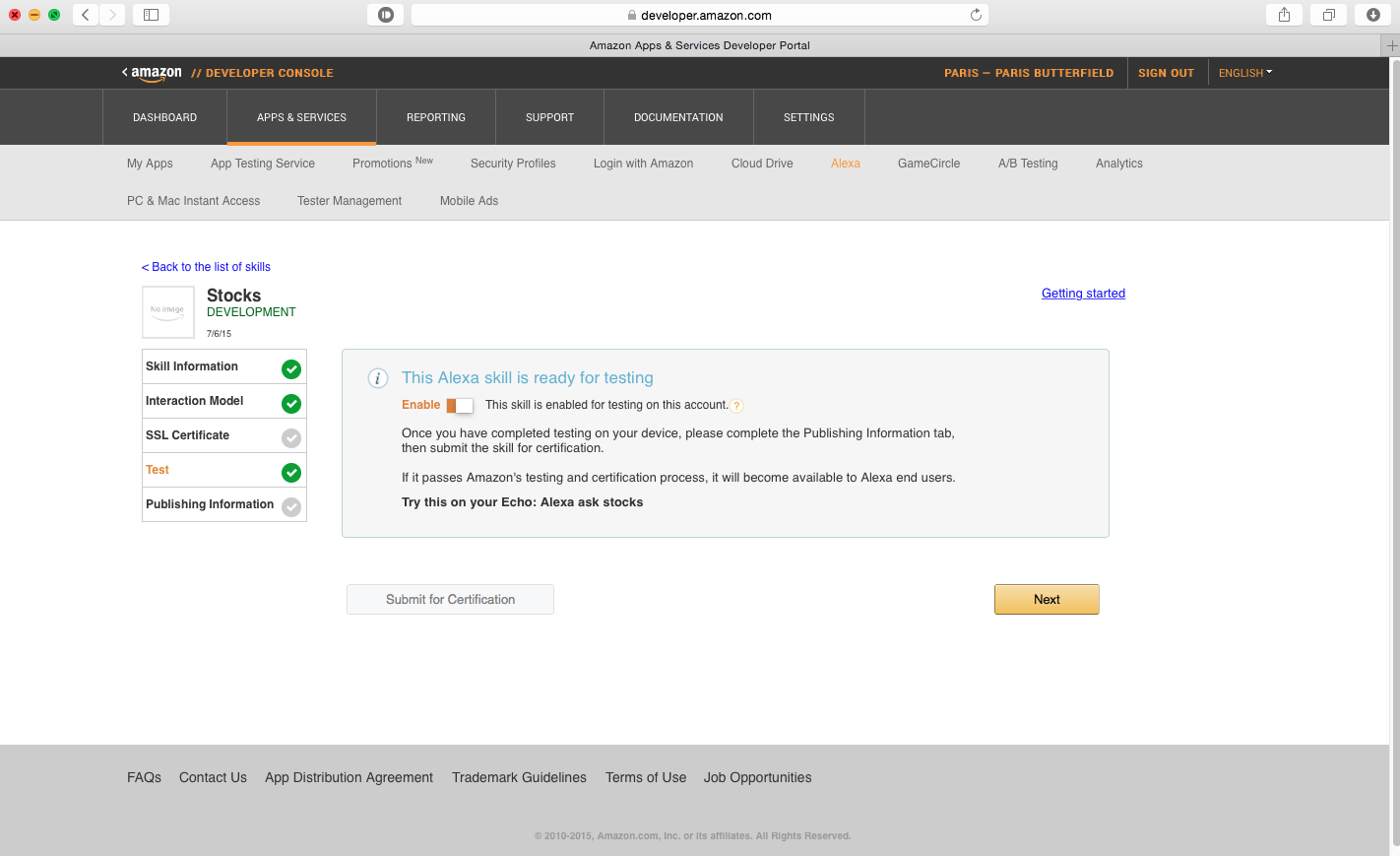Add a new tab with the plus button
Screen dimensions: 1400x856
point(1391,45)
